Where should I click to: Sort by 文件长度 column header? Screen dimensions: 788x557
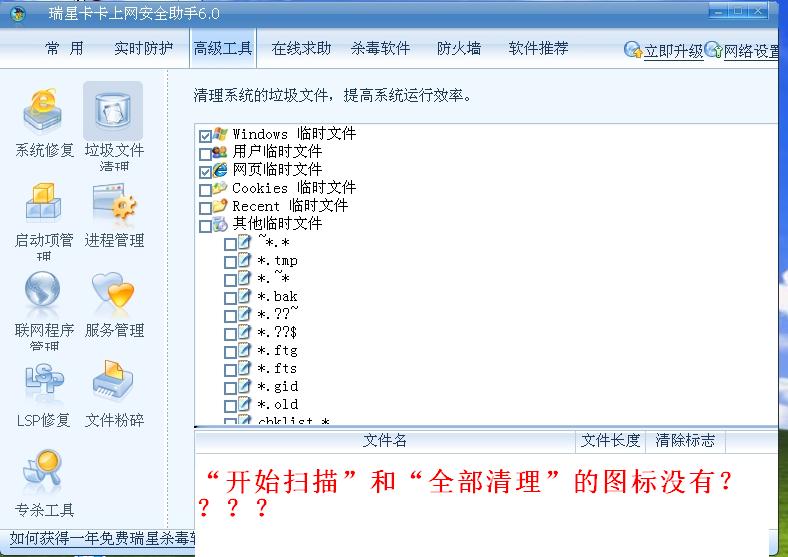click(611, 441)
